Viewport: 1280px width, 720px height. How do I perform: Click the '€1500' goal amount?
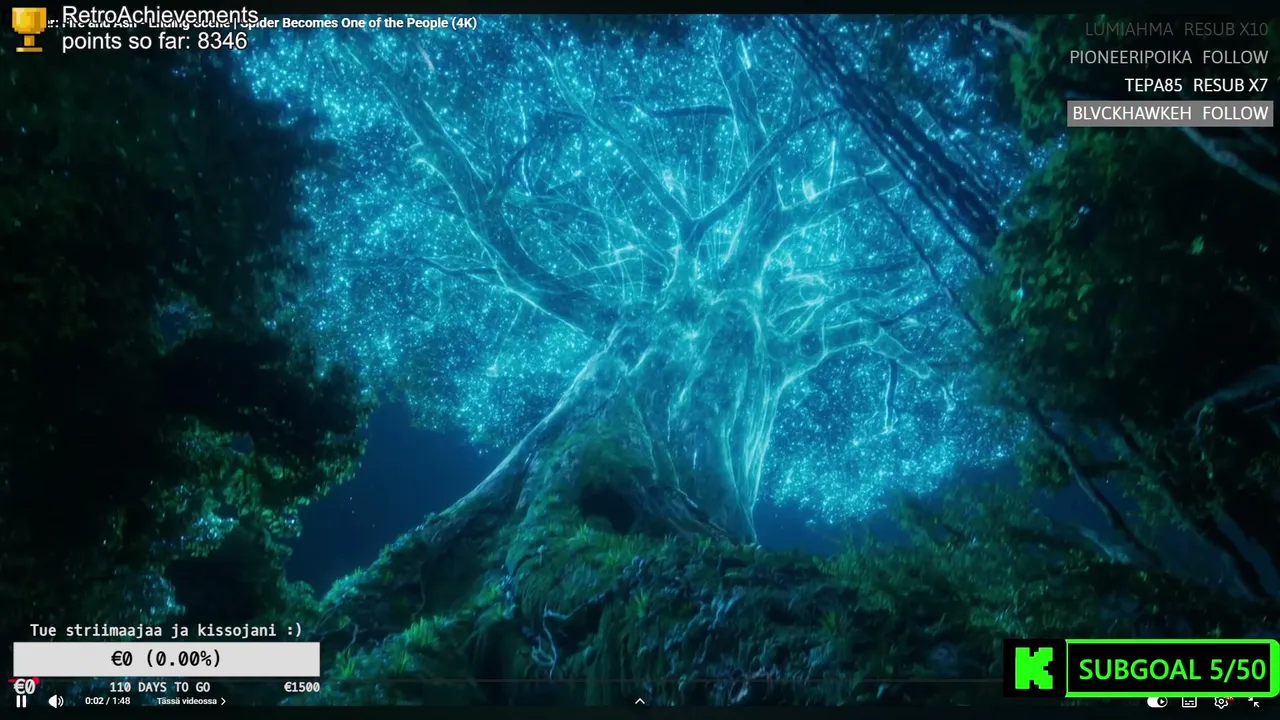point(302,687)
